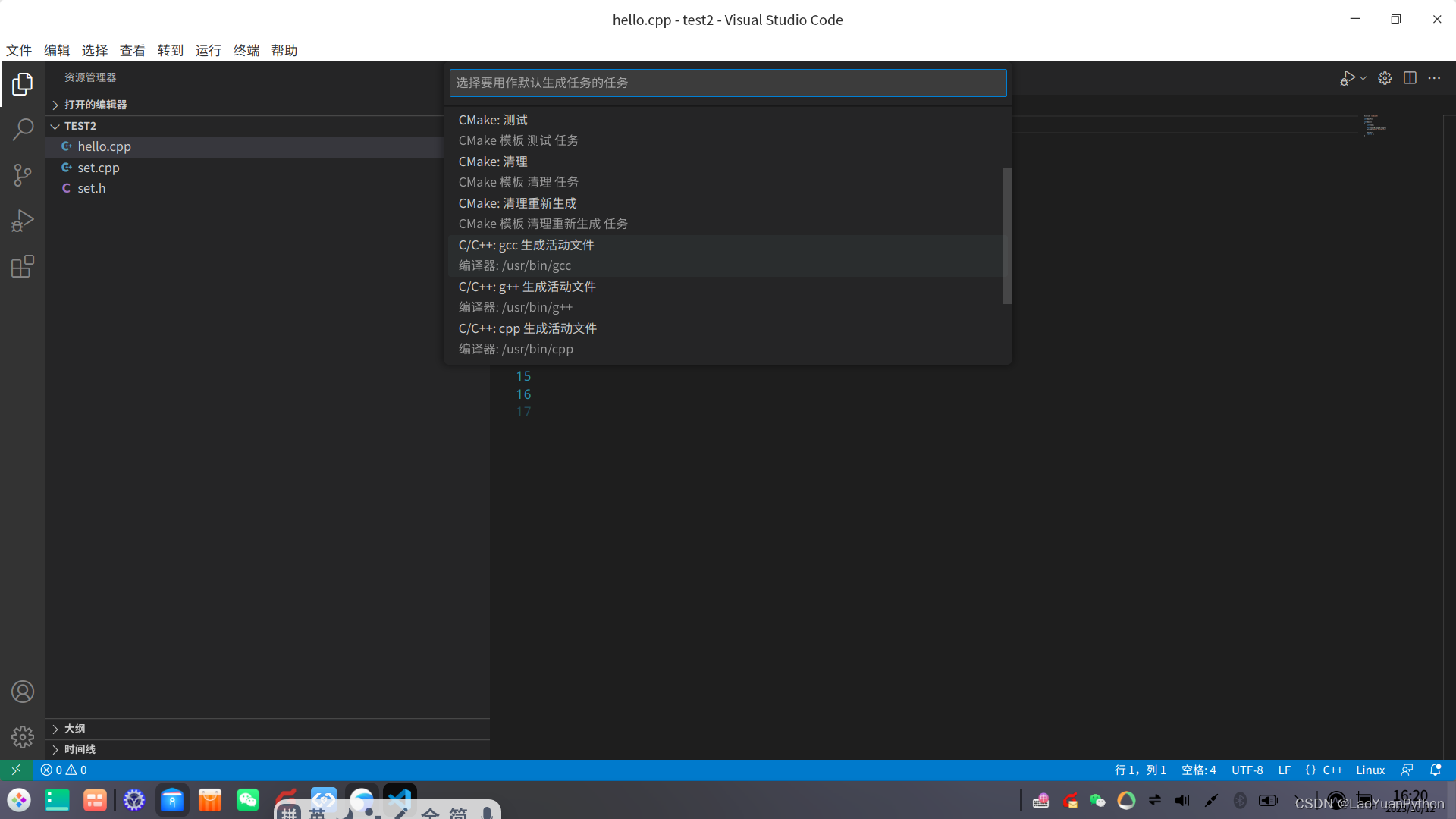Click the C++ language mode indicator
The image size is (1456, 819).
(1333, 770)
